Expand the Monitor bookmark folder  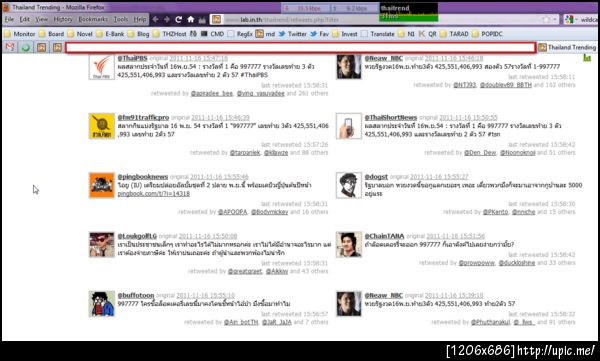tap(20, 34)
